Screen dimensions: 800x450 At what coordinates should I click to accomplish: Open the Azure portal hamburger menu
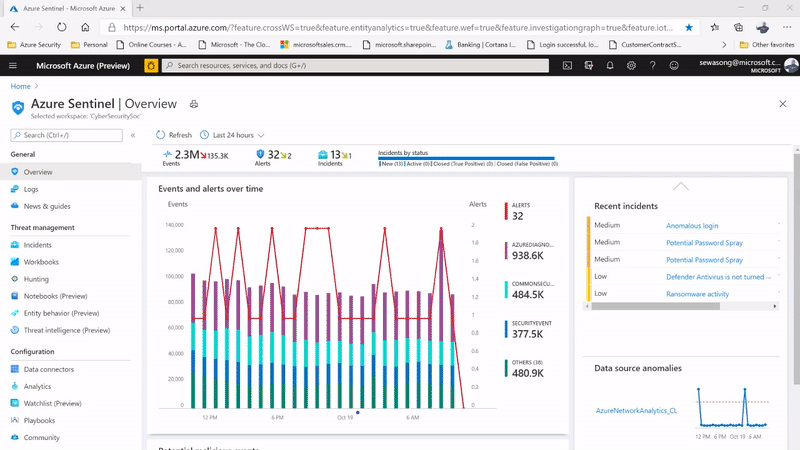point(13,66)
